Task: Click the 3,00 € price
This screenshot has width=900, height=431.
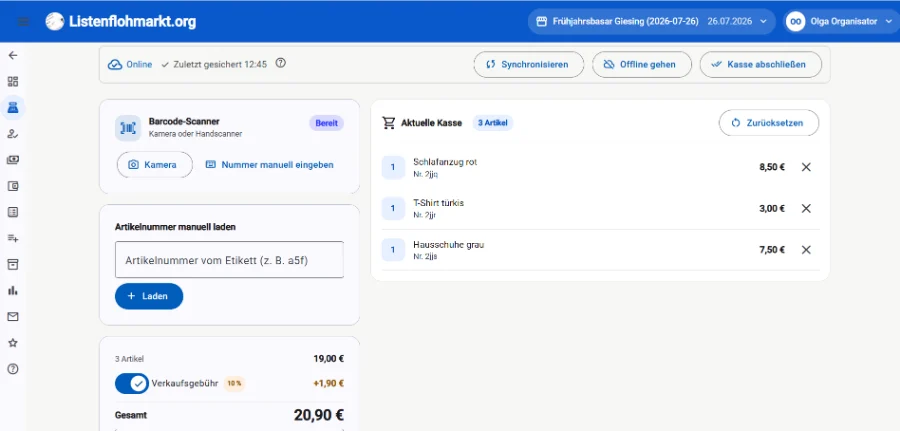Action: coord(771,208)
